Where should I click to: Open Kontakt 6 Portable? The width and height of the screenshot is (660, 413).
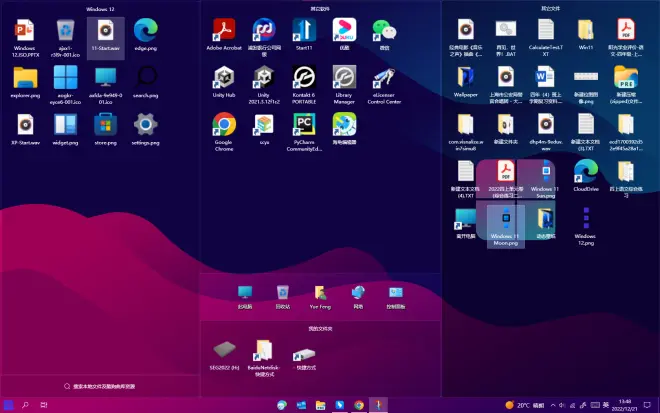[x=304, y=85]
